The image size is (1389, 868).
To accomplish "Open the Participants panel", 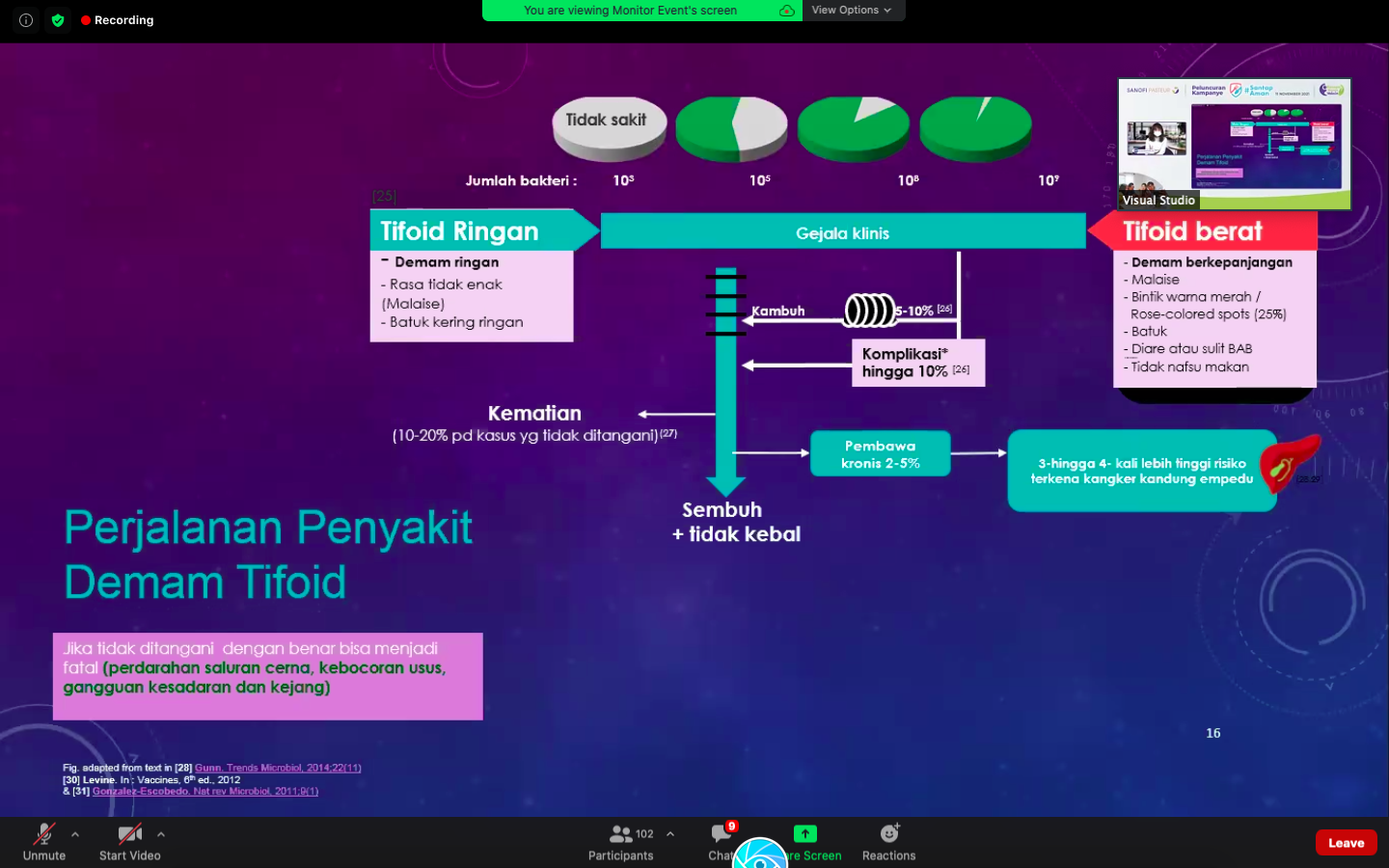I will tap(620, 841).
